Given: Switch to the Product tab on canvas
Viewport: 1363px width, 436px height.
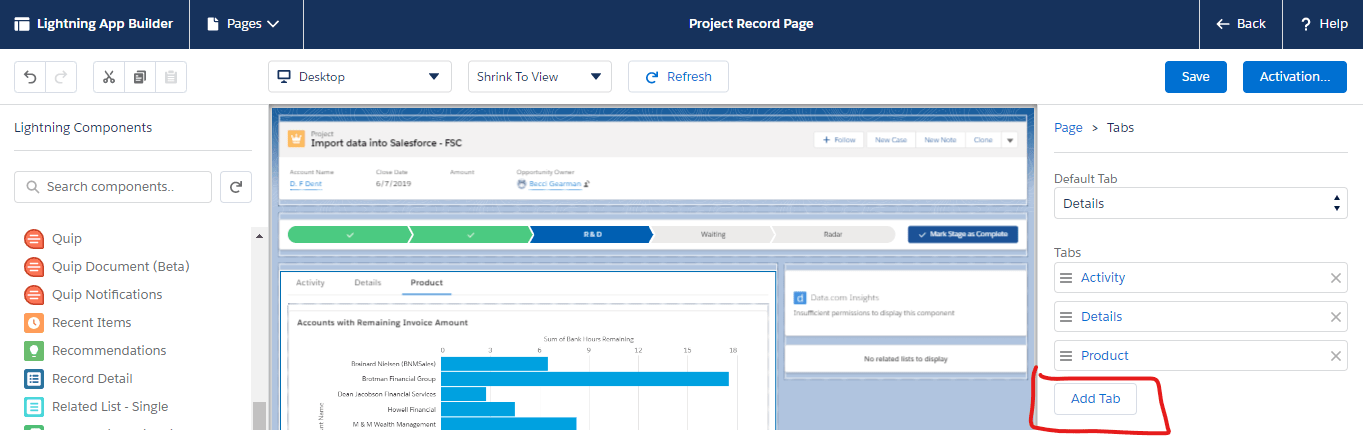Looking at the screenshot, I should (x=427, y=283).
